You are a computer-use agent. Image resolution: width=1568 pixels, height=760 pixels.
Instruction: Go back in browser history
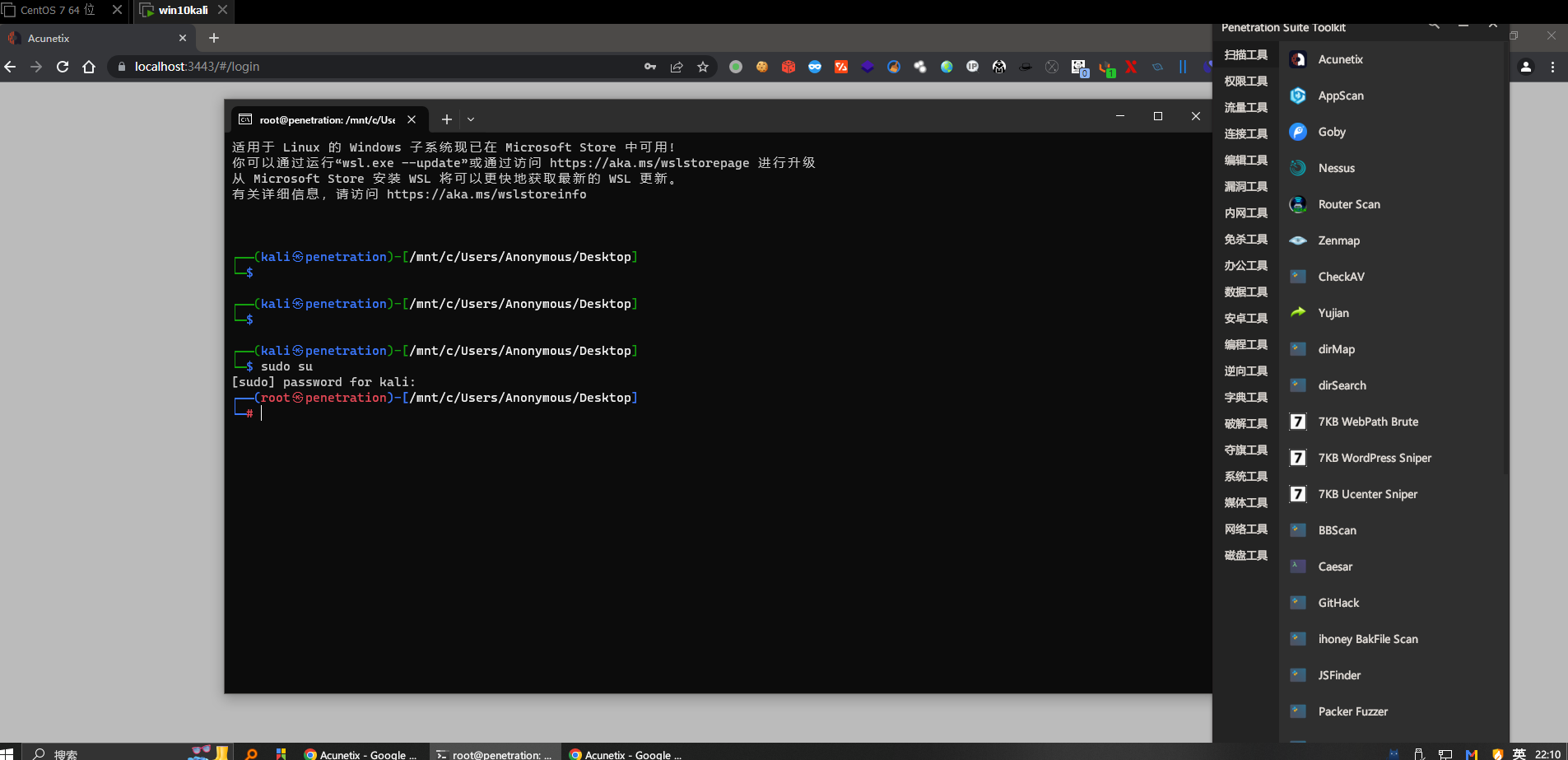[10, 67]
